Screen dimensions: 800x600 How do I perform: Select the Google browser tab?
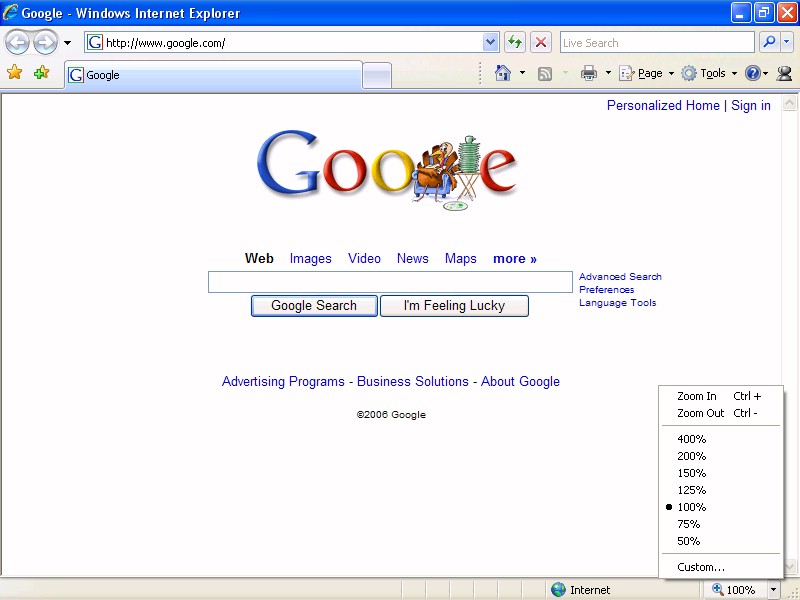[x=213, y=75]
